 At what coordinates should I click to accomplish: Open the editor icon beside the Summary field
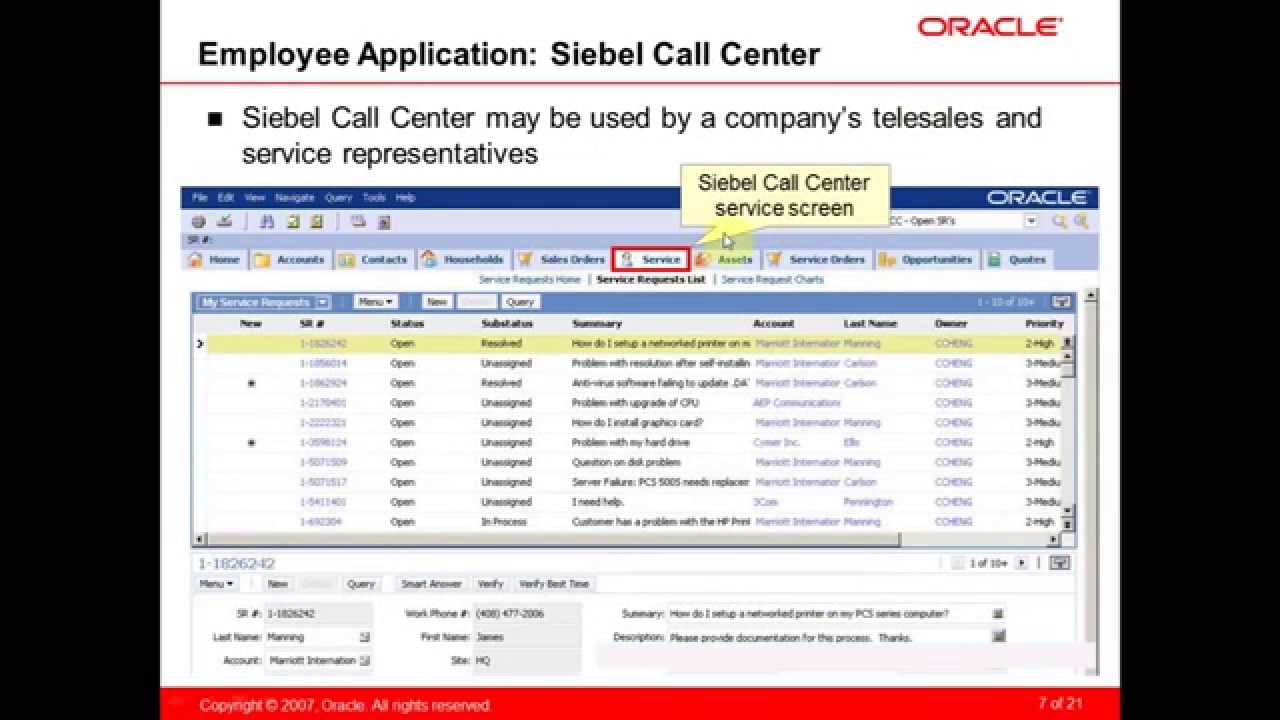pyautogui.click(x=997, y=614)
